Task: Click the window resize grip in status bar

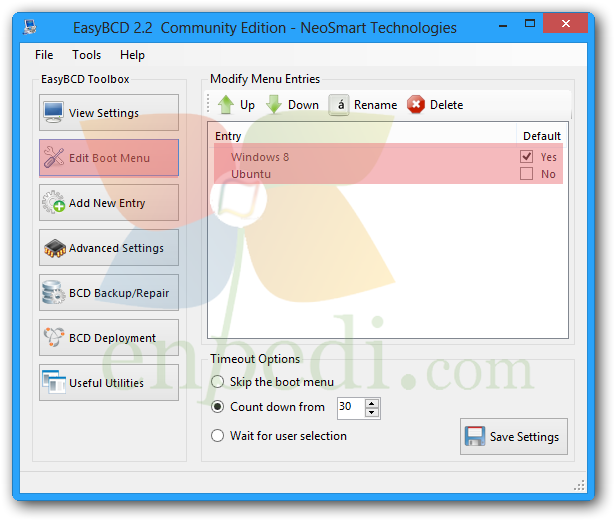Action: [x=579, y=485]
